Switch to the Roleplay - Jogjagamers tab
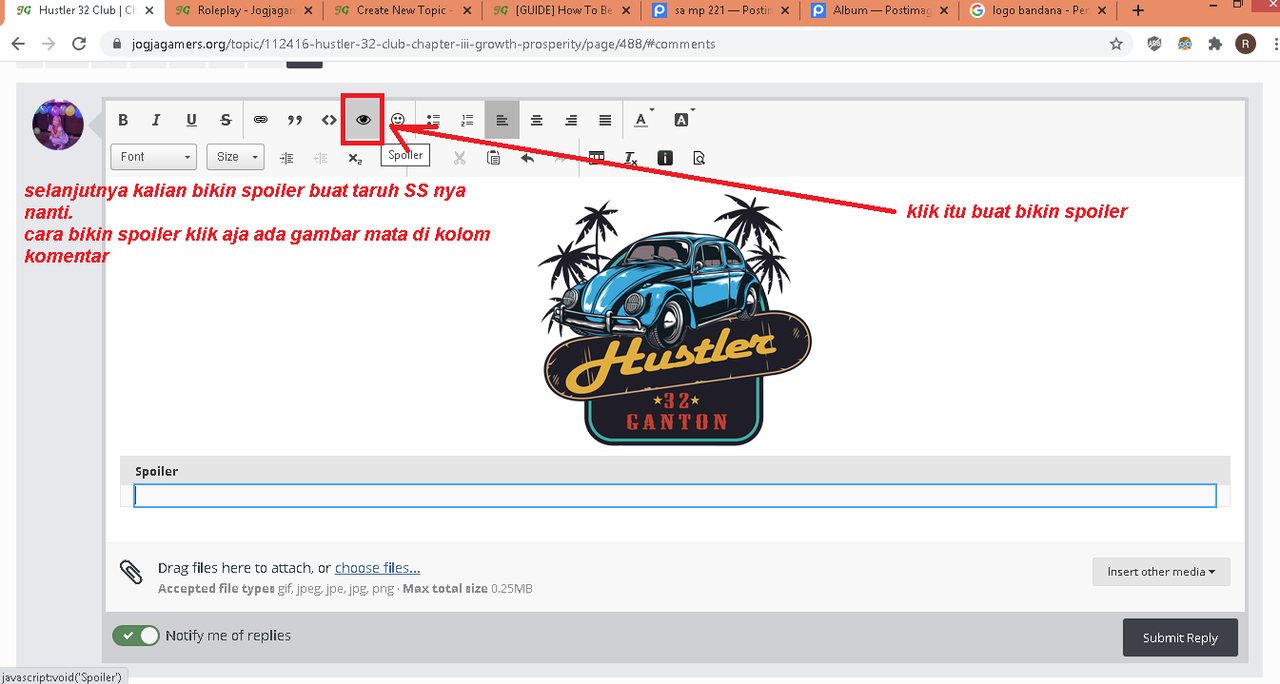 (x=243, y=10)
